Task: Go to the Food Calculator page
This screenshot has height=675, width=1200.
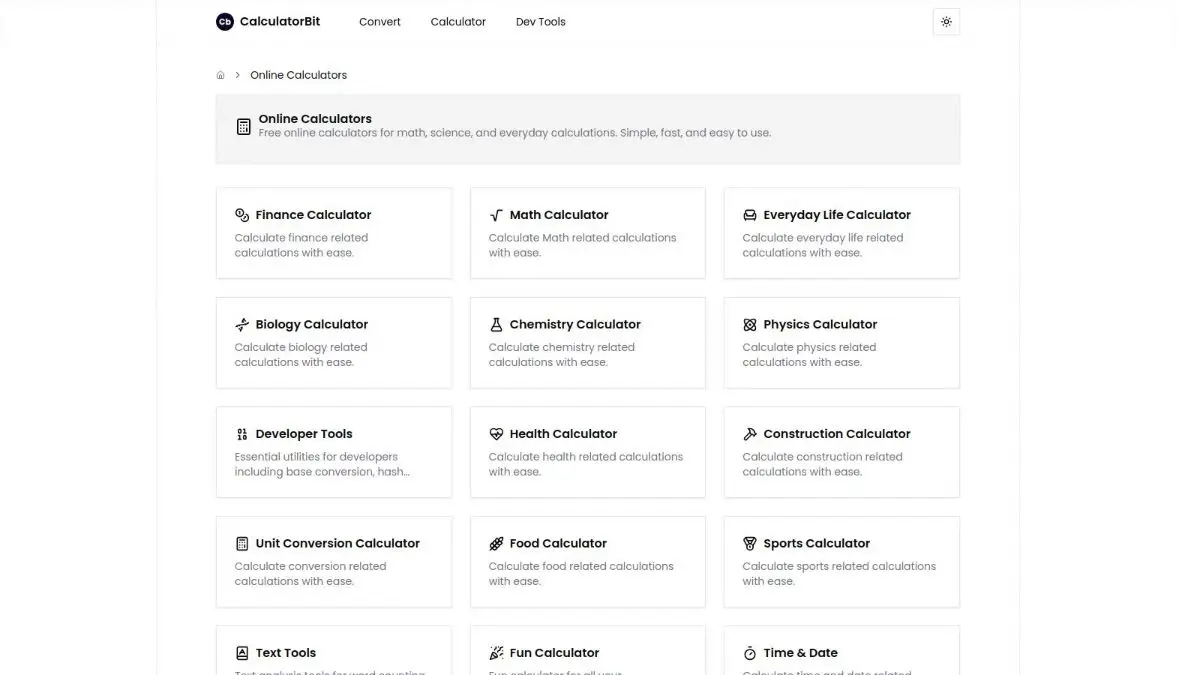Action: click(x=557, y=544)
